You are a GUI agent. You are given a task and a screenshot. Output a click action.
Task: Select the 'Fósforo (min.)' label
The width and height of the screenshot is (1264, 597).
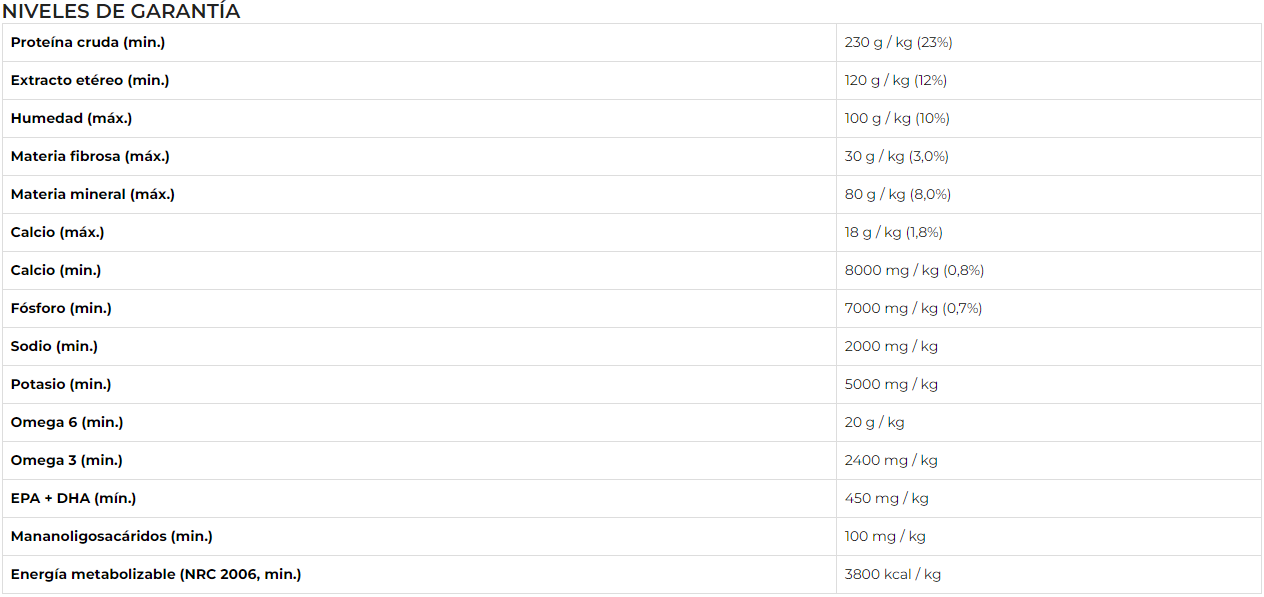pyautogui.click(x=61, y=308)
